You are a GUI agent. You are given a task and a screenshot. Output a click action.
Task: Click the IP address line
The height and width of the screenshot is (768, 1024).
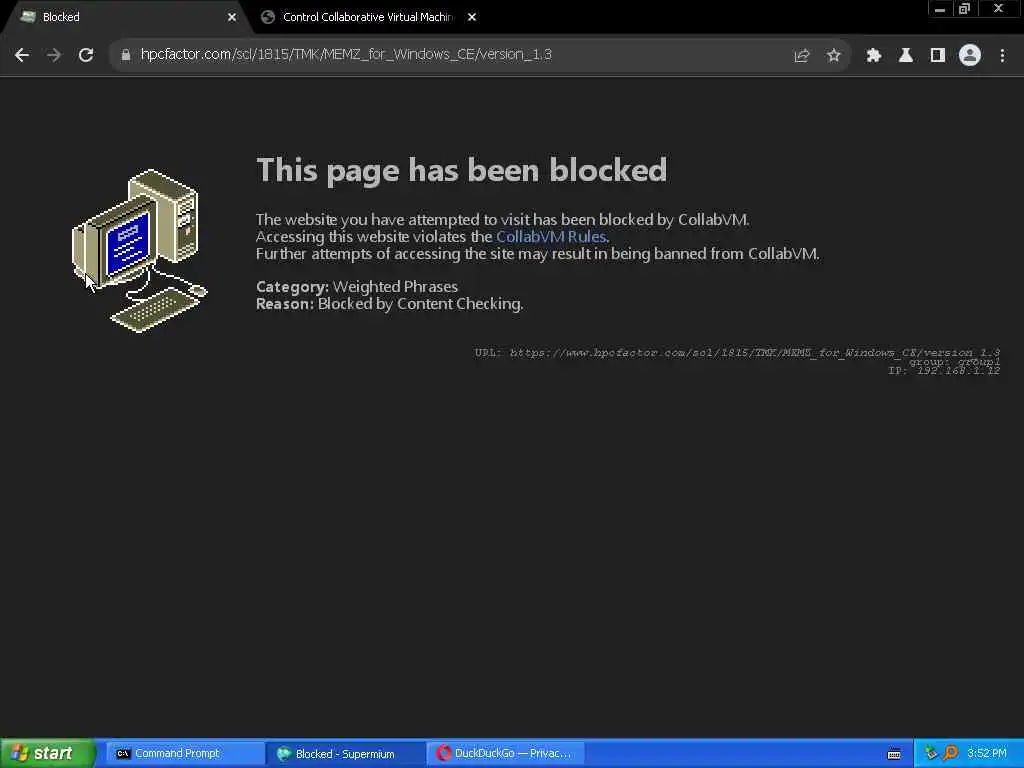(x=944, y=370)
